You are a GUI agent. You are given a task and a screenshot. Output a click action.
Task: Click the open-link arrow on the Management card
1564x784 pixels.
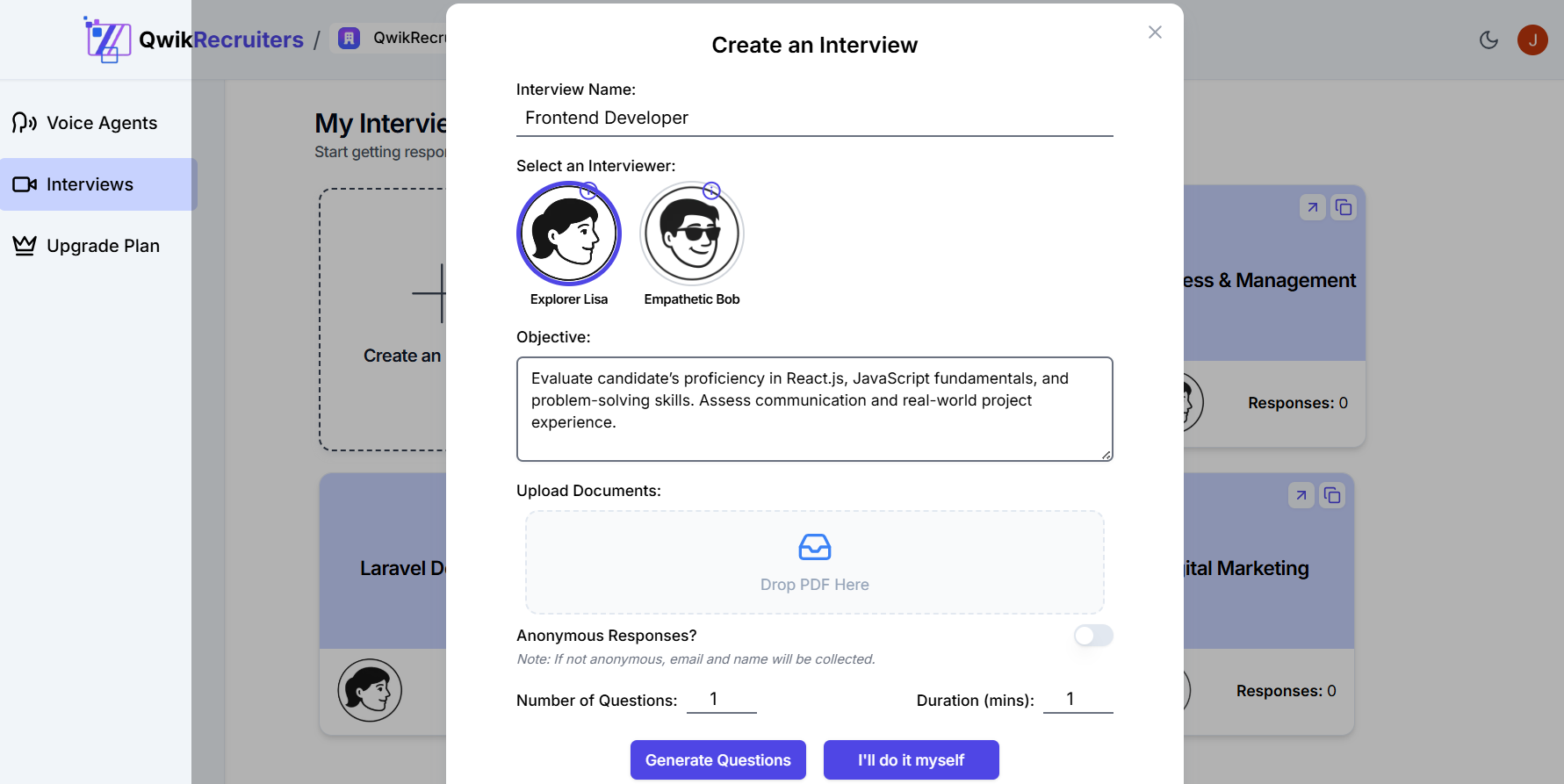[x=1312, y=207]
